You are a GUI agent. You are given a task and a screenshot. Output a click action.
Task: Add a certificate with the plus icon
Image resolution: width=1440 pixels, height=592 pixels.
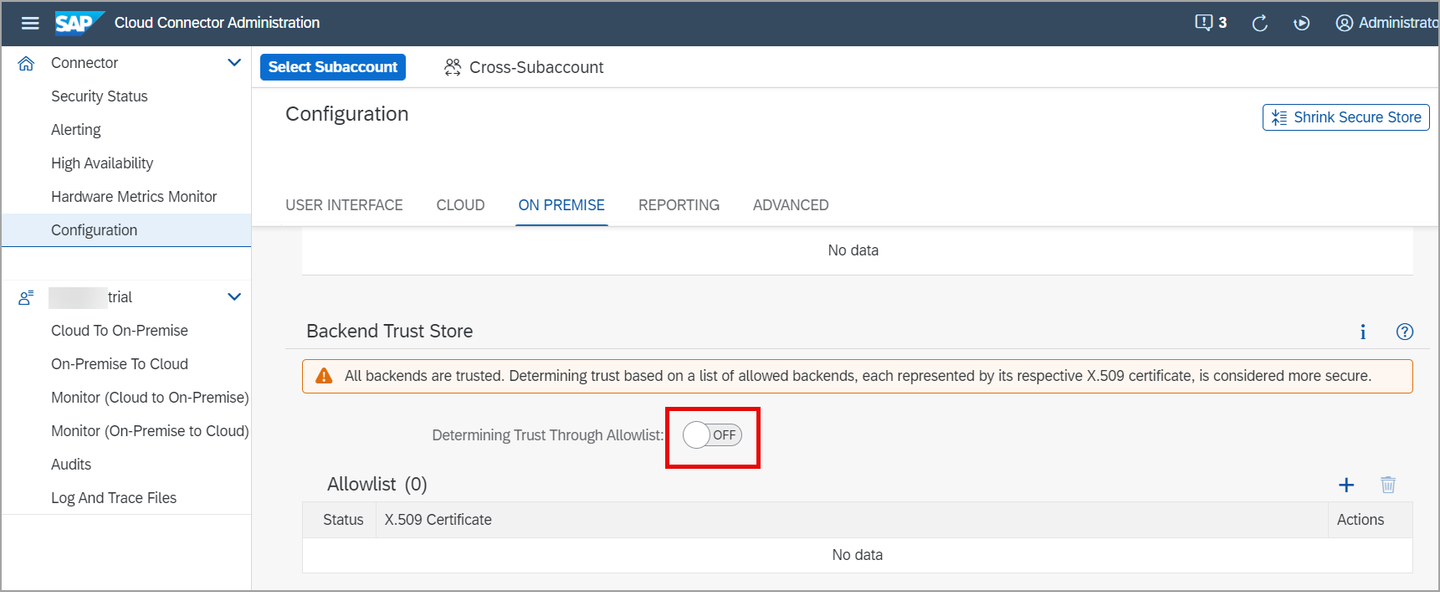[x=1346, y=485]
